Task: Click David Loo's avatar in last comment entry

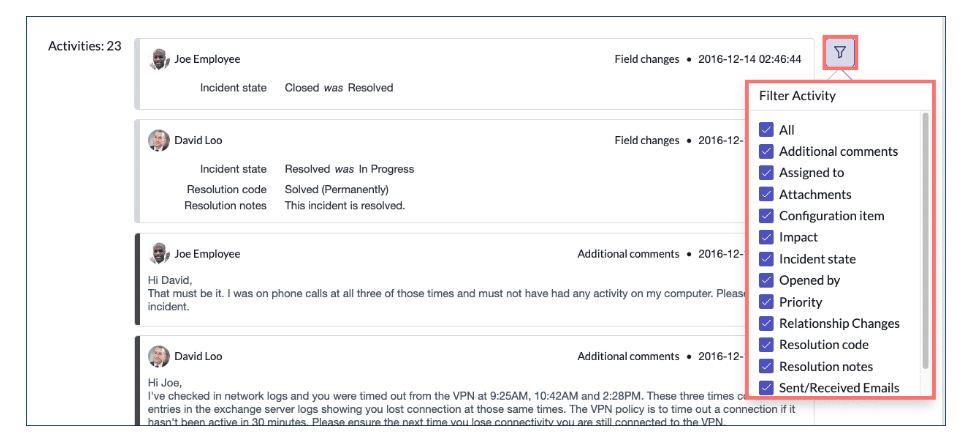Action: point(159,356)
